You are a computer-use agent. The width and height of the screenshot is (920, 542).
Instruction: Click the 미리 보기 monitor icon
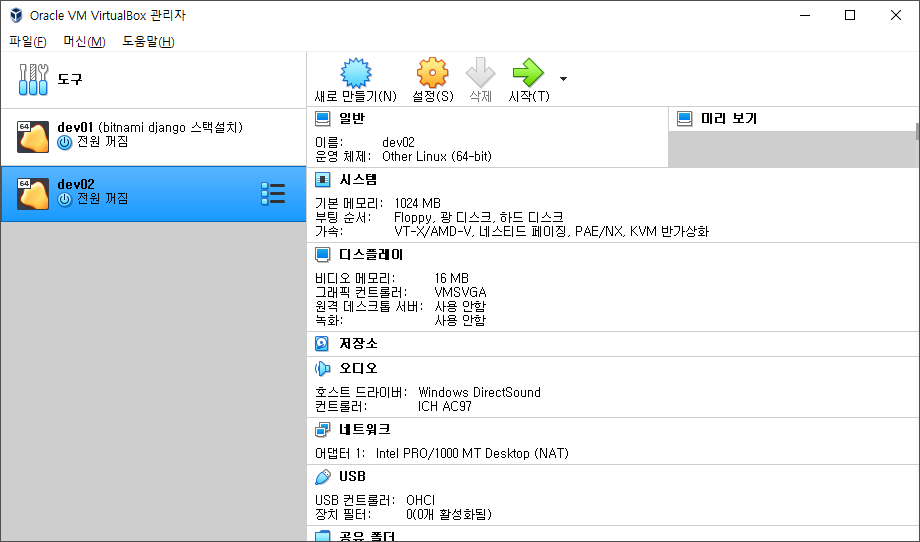(x=684, y=118)
